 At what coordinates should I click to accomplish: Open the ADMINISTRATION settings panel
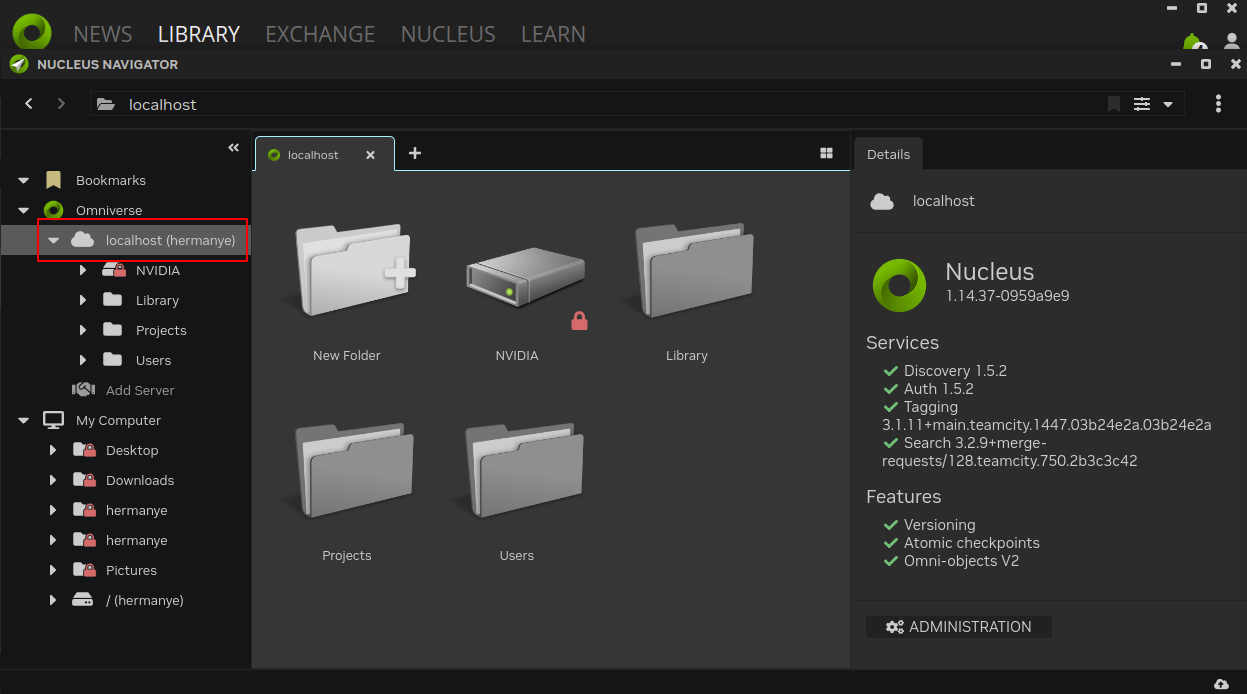pos(958,626)
